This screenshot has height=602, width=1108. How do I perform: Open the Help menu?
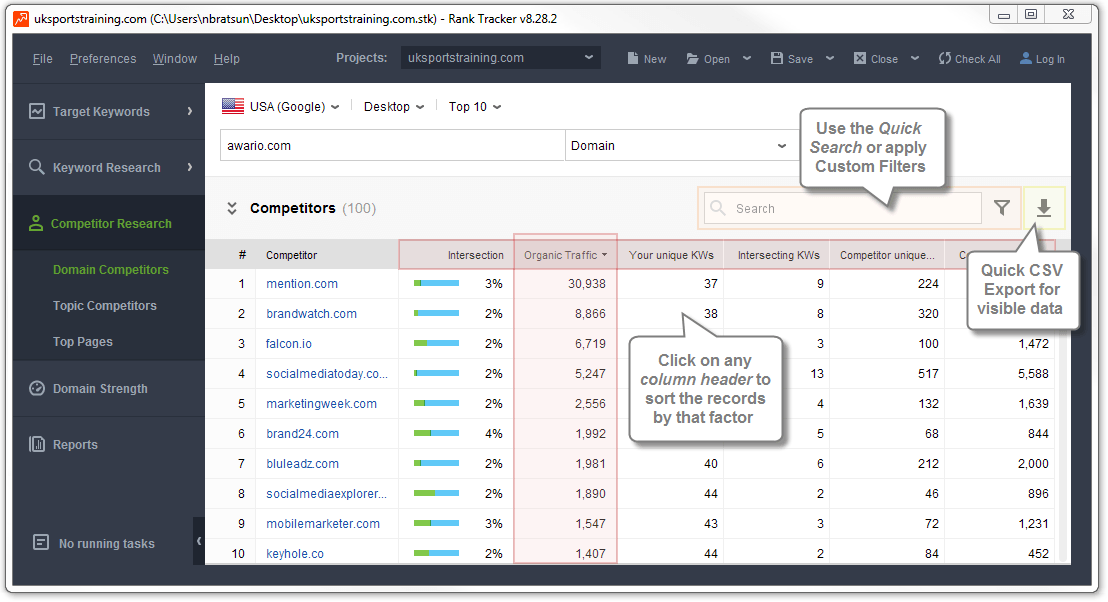click(227, 59)
